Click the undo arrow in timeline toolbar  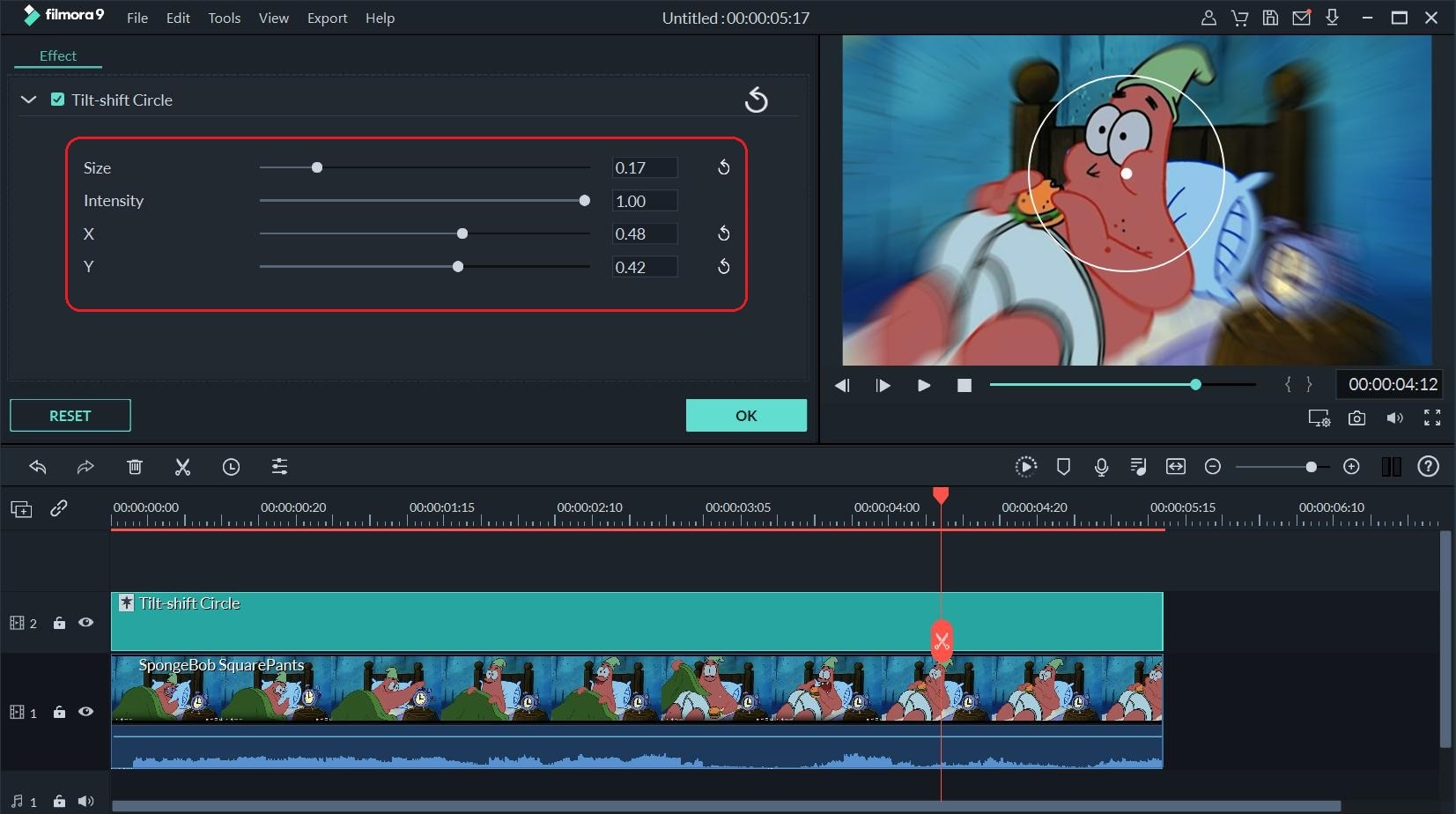point(37,467)
